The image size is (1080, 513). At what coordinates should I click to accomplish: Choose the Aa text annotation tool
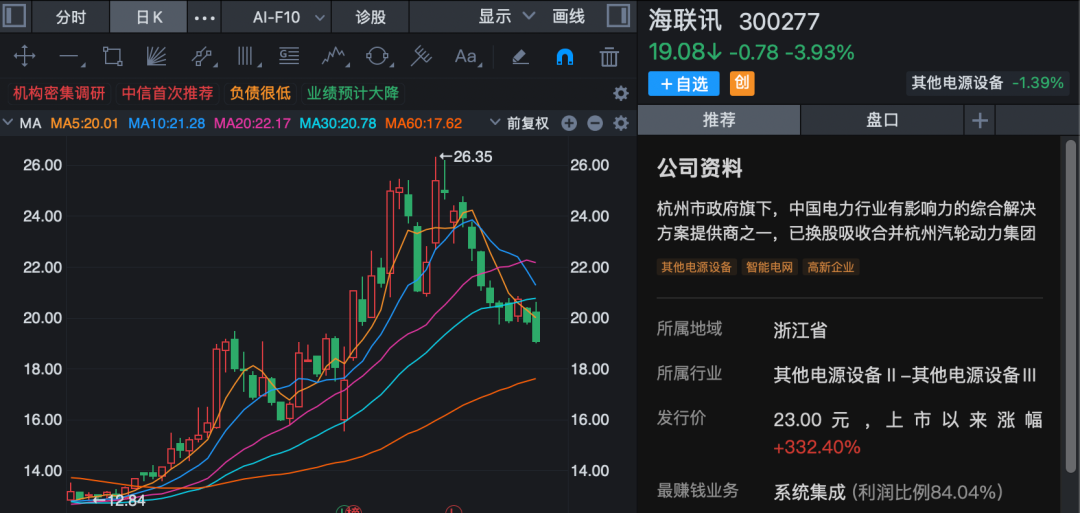[466, 56]
